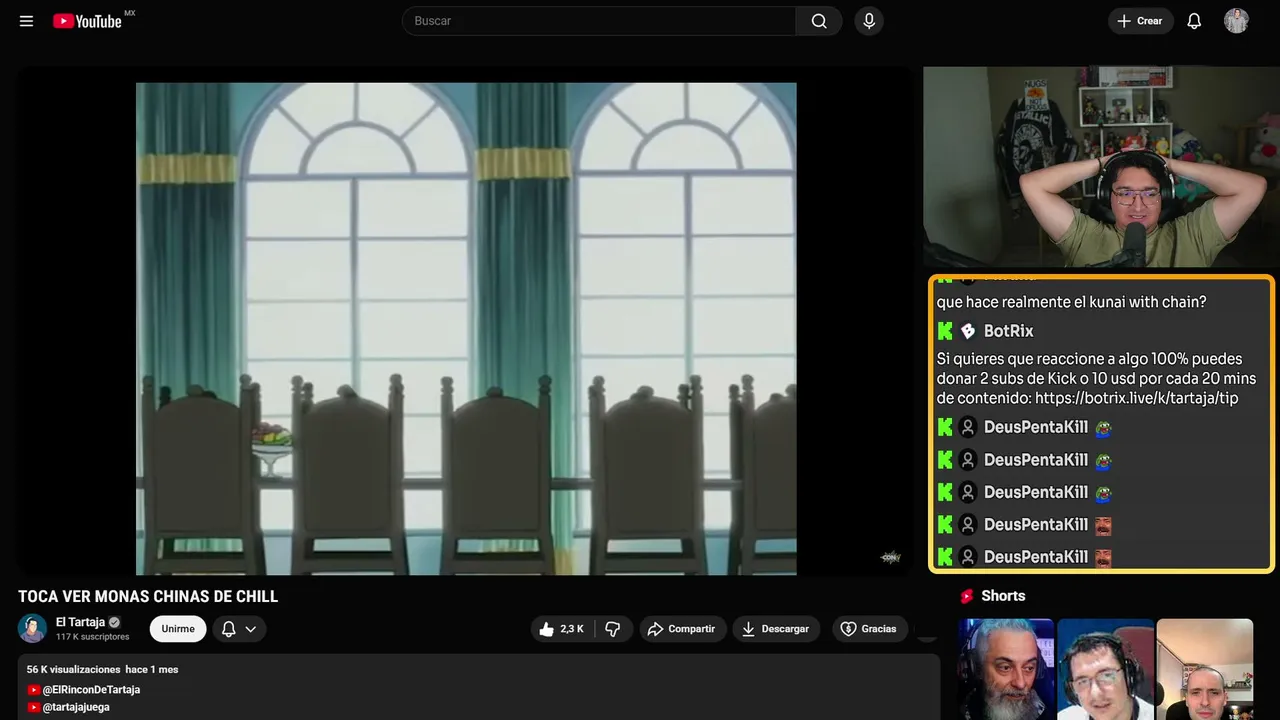This screenshot has width=1280, height=720.
Task: Dislike this video
Action: click(613, 629)
